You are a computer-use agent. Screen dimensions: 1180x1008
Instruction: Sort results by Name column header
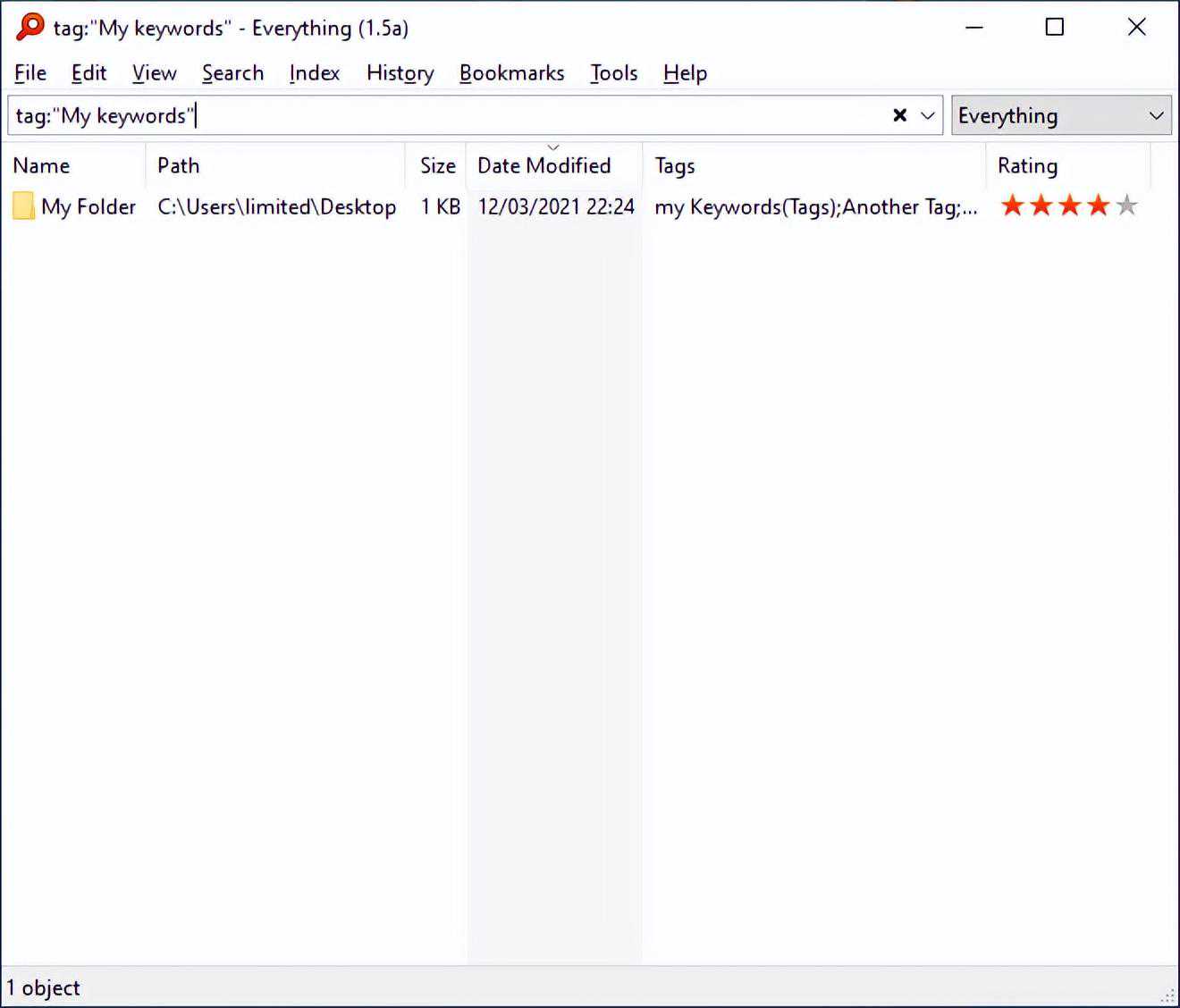[41, 166]
